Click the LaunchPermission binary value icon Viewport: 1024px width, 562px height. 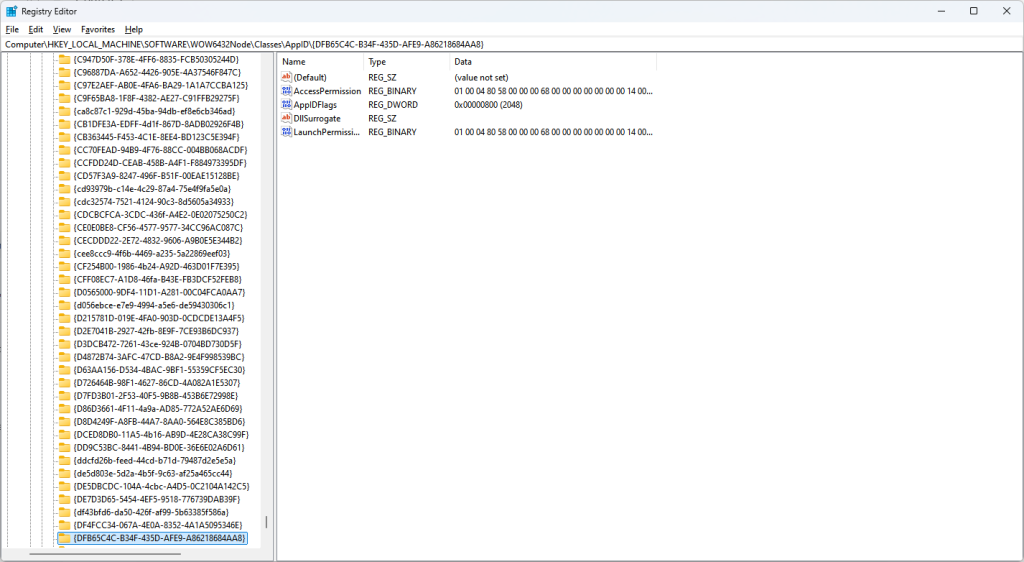tap(286, 132)
